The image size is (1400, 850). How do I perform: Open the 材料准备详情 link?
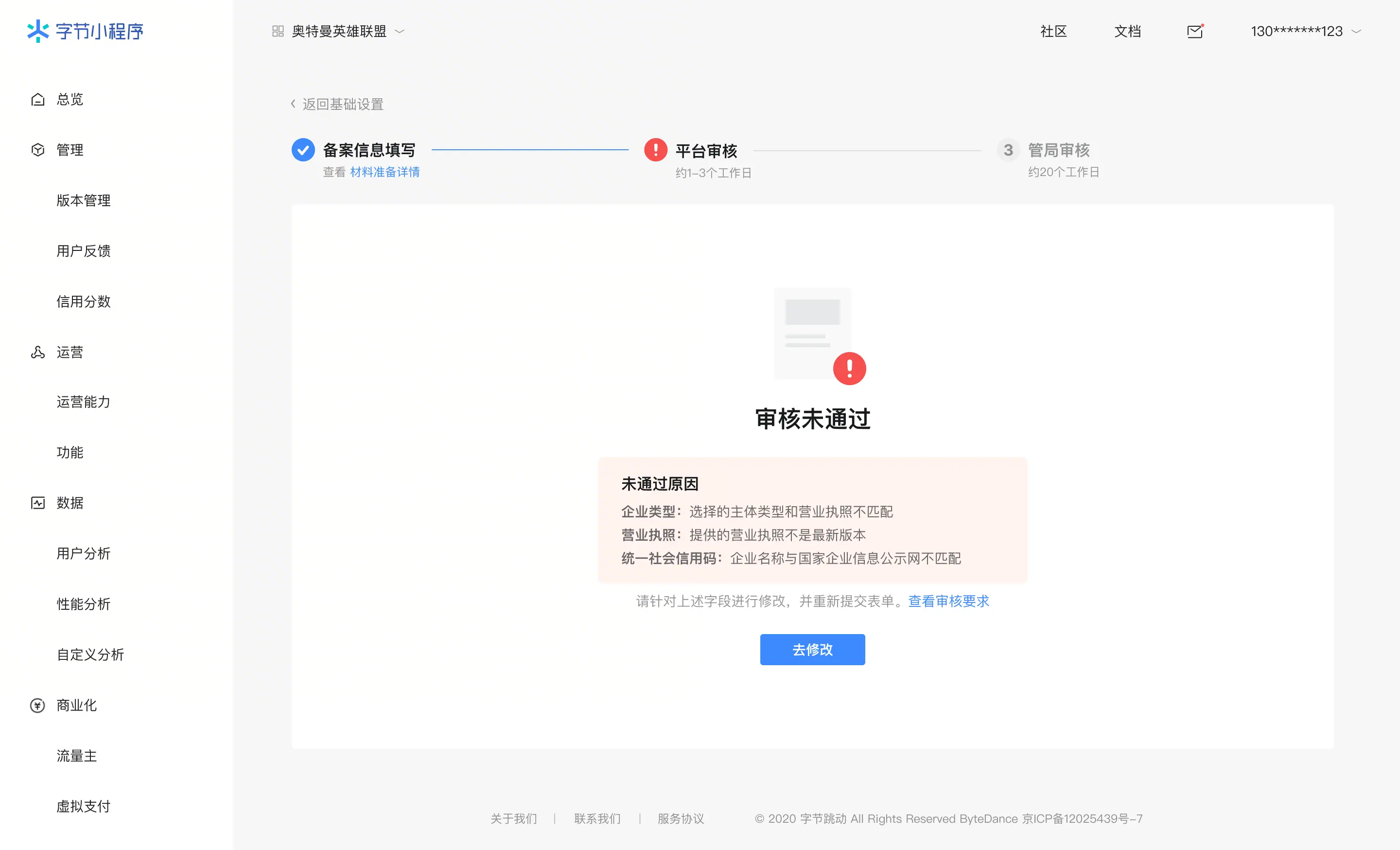(385, 172)
